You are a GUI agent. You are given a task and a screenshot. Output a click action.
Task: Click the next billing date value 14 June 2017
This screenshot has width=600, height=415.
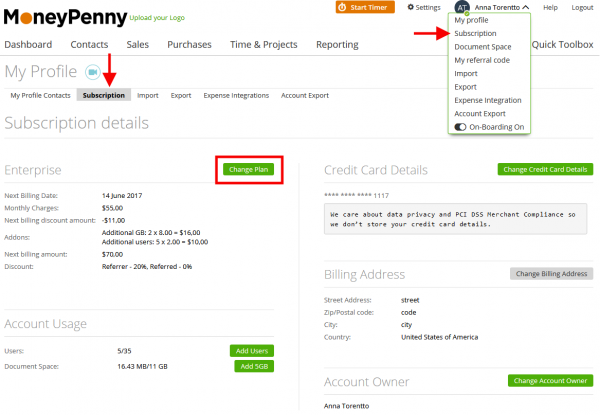[122, 195]
